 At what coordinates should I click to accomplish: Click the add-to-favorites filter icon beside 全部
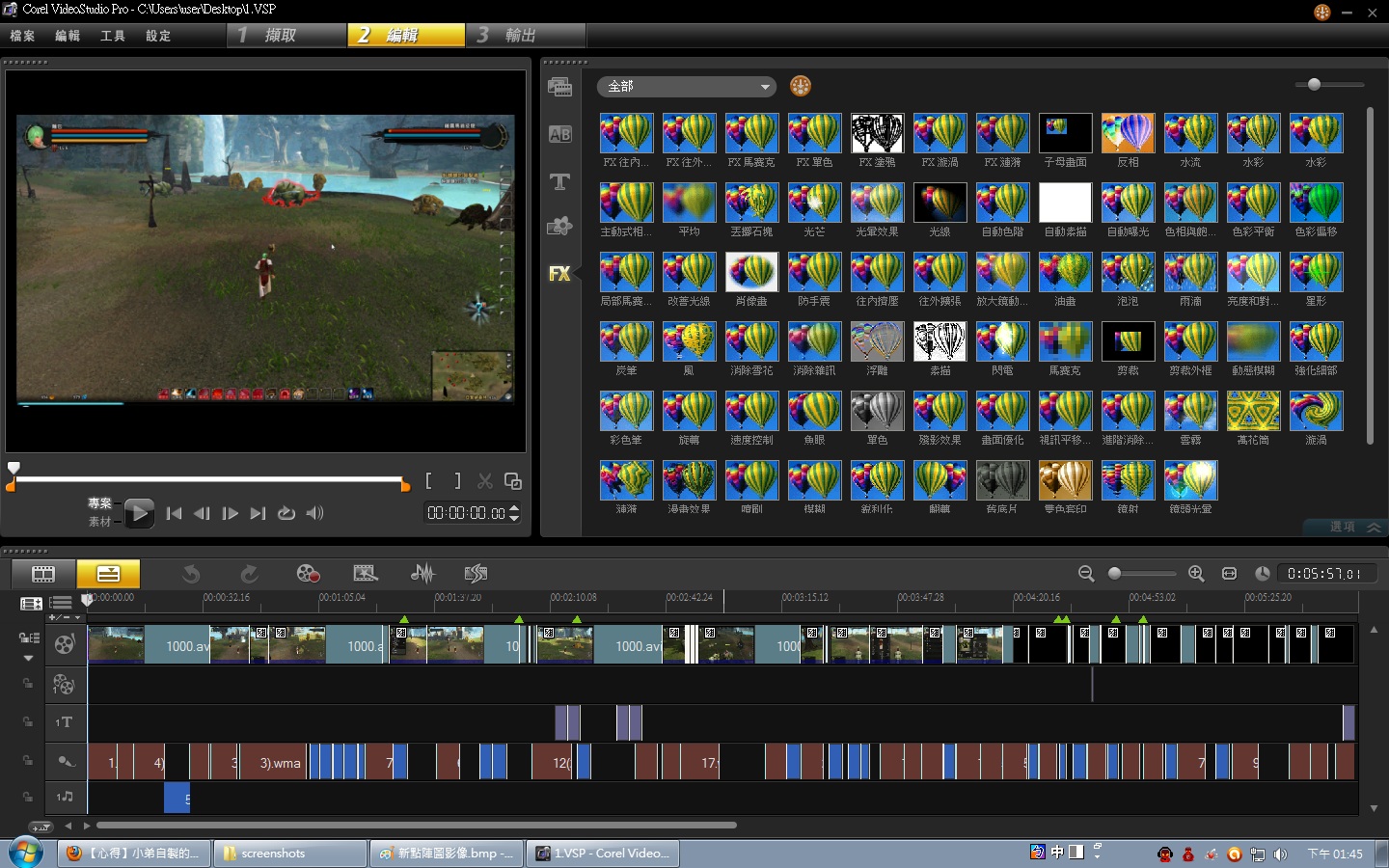(800, 86)
